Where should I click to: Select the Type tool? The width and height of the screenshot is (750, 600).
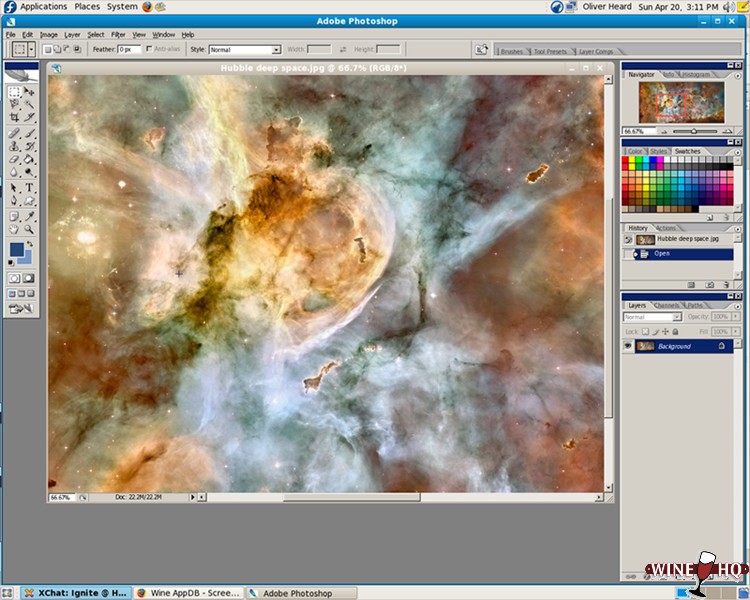coord(29,188)
